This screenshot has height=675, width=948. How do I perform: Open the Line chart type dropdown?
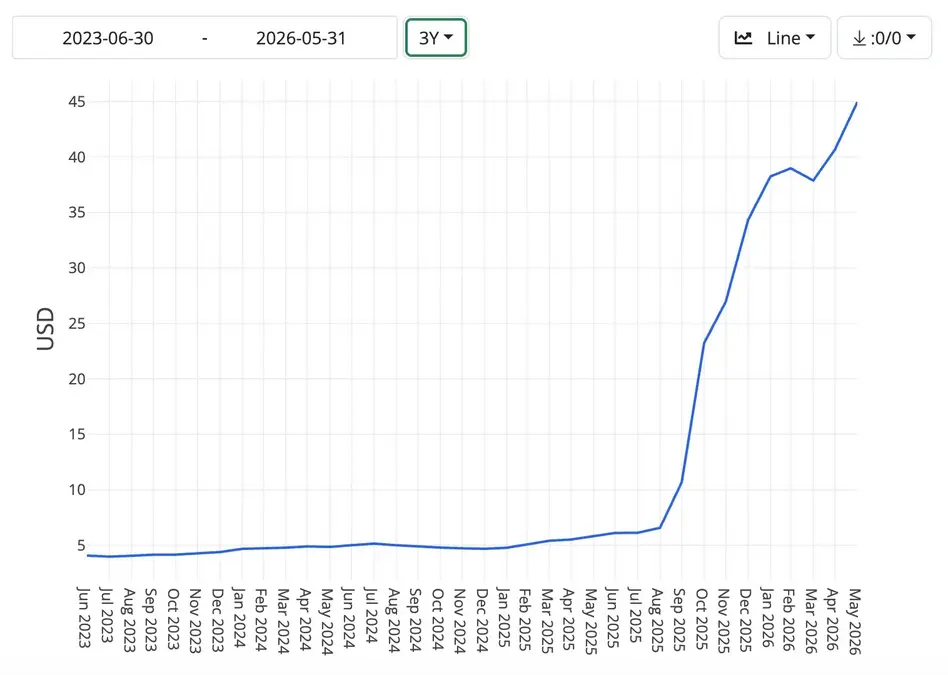pos(774,38)
